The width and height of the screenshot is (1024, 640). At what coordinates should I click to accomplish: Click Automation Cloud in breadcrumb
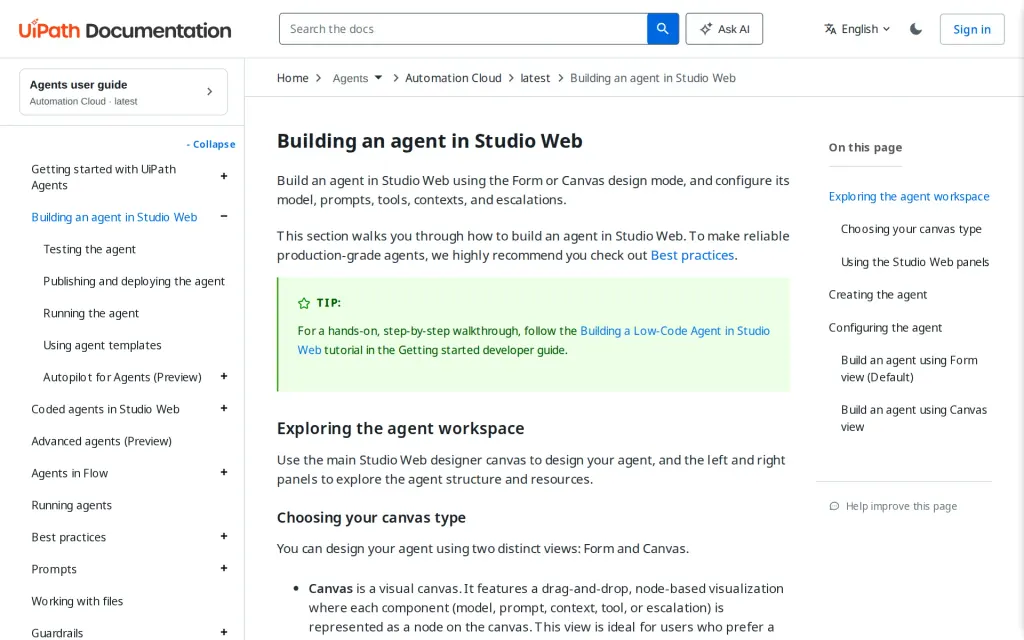point(453,78)
